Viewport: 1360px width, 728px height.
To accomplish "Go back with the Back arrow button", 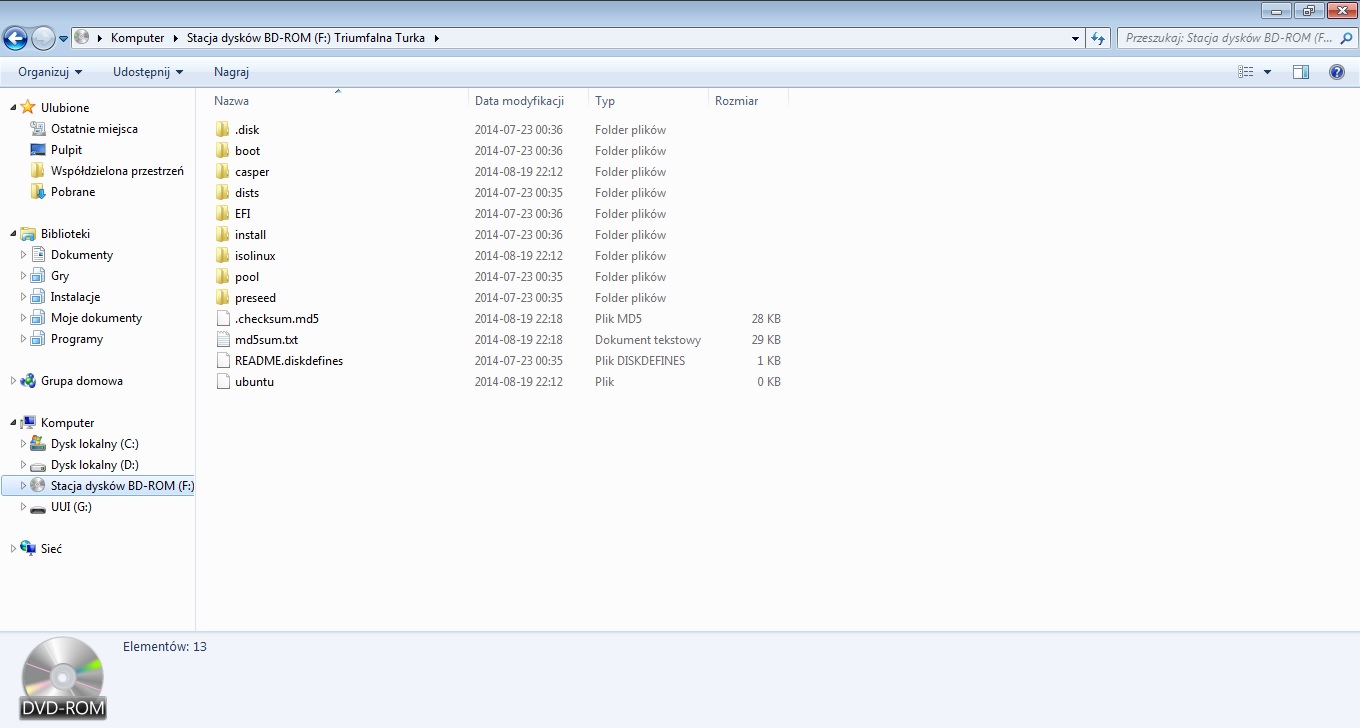I will (15, 38).
